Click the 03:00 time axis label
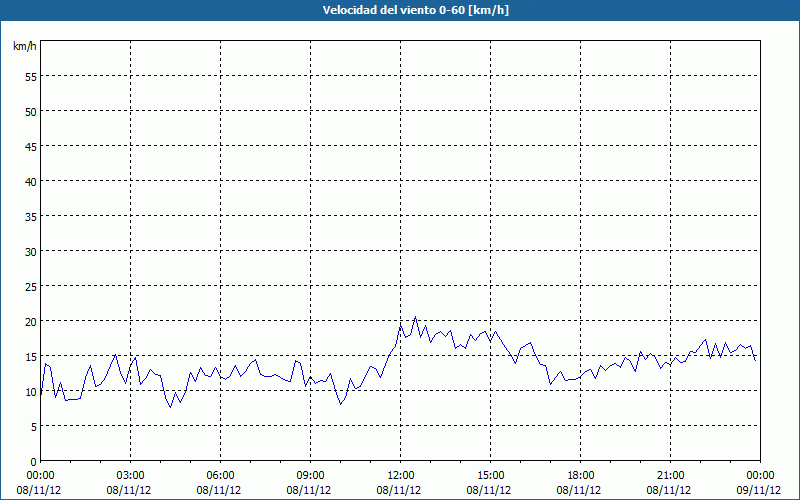The image size is (800, 500). pyautogui.click(x=131, y=476)
